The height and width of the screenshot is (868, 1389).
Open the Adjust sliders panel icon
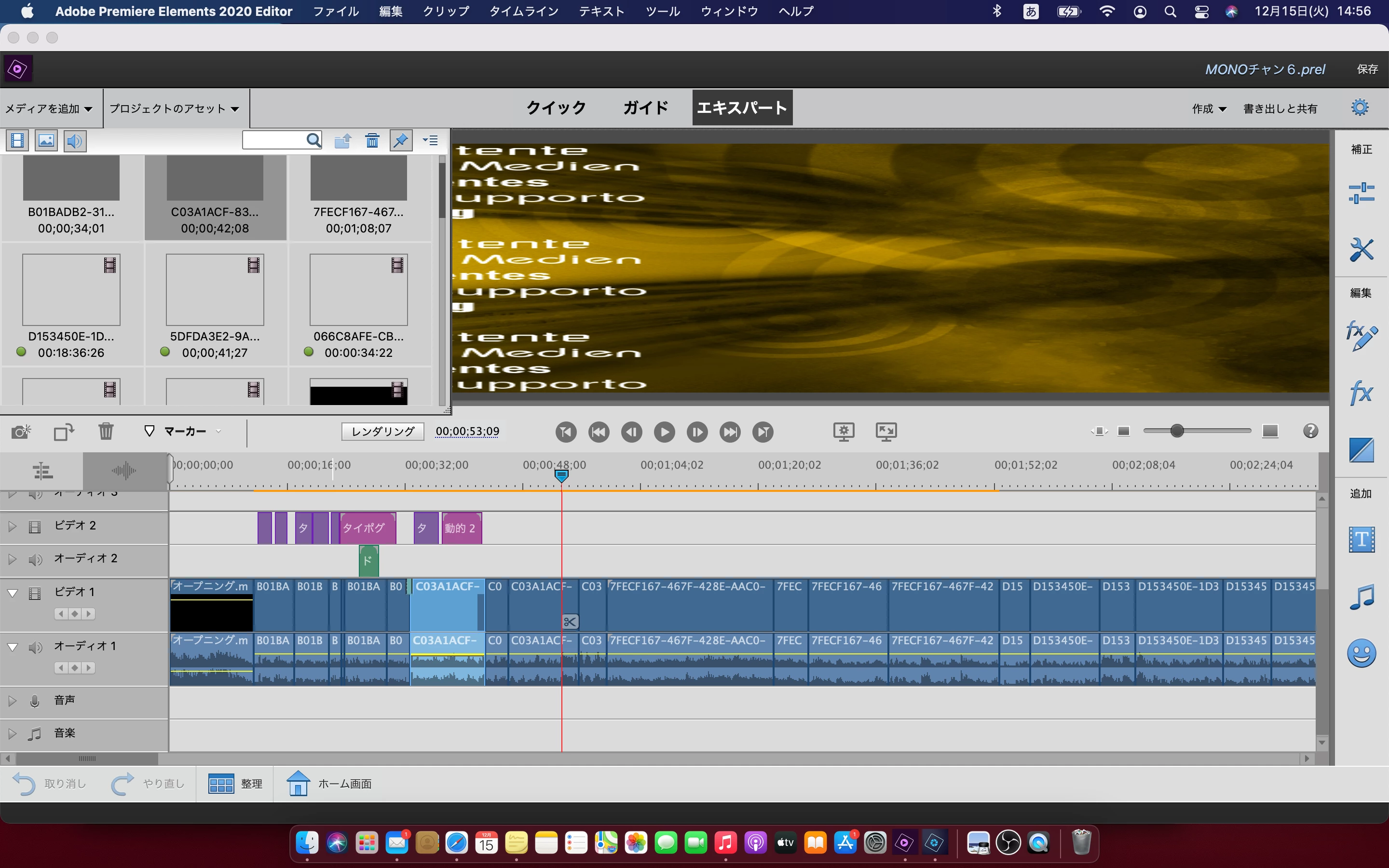[1361, 193]
